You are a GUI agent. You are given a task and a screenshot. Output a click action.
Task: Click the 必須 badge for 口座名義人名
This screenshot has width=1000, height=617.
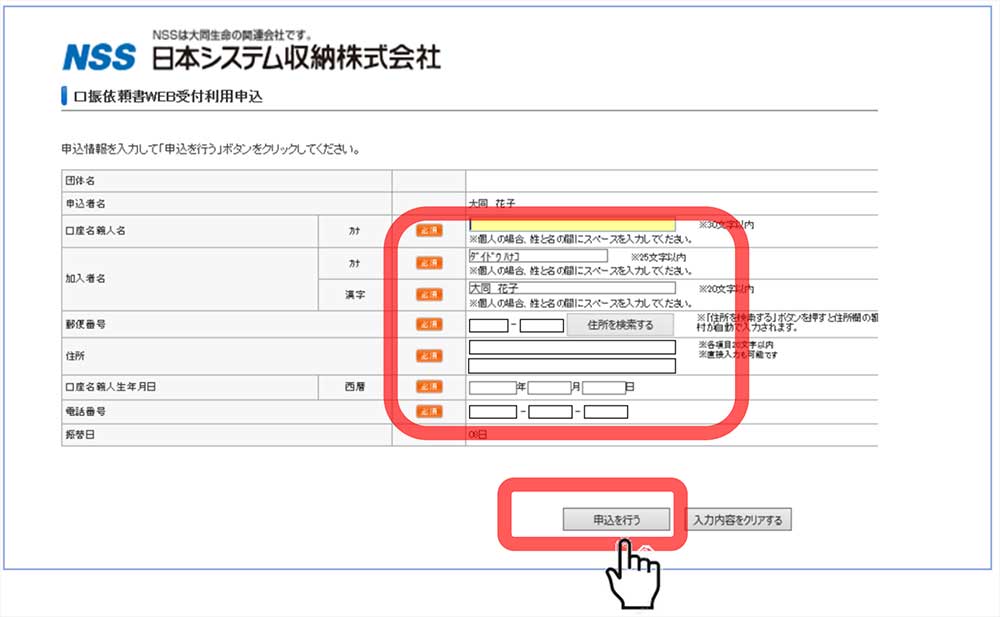(x=429, y=231)
